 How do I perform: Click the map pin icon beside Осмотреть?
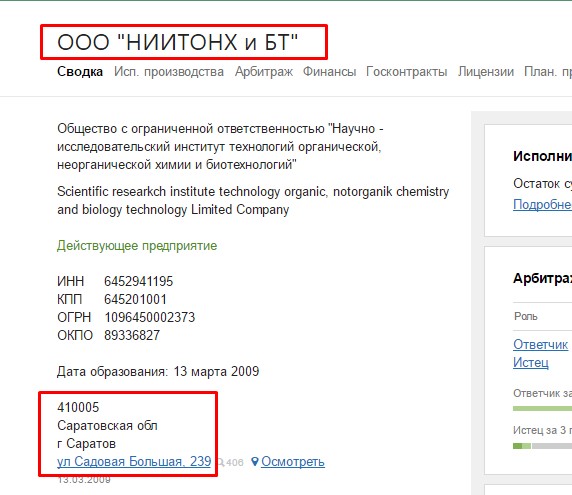click(x=255, y=462)
